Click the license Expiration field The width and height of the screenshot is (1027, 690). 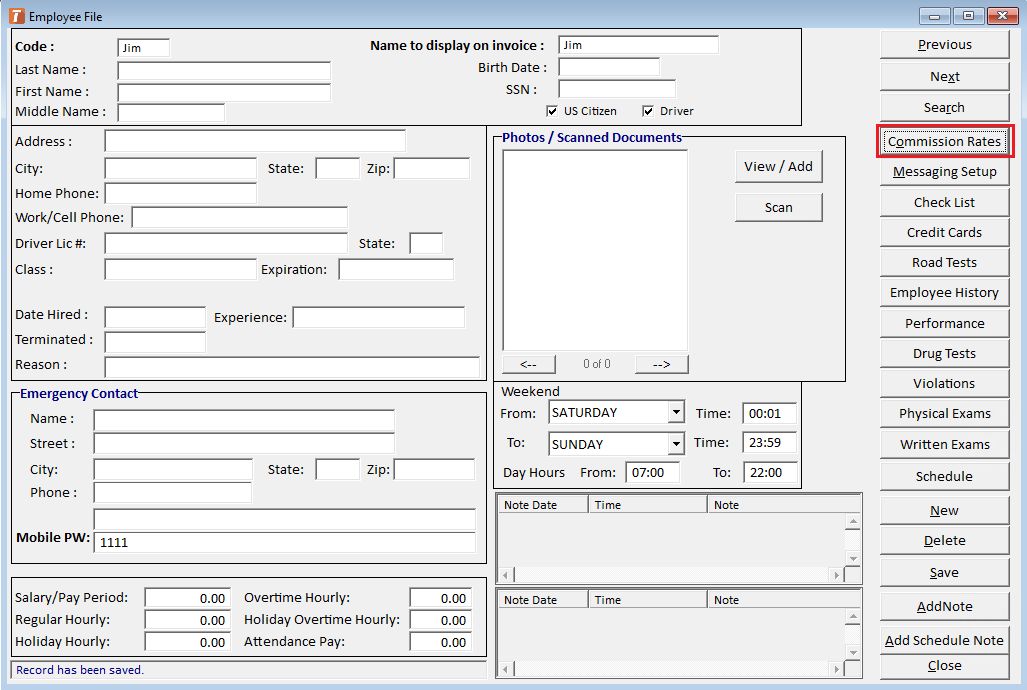point(396,269)
